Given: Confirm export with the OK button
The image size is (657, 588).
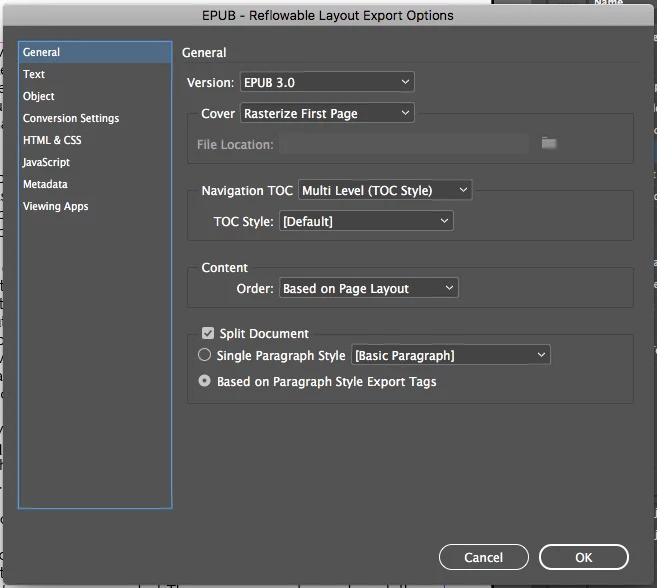Looking at the screenshot, I should click(x=584, y=557).
